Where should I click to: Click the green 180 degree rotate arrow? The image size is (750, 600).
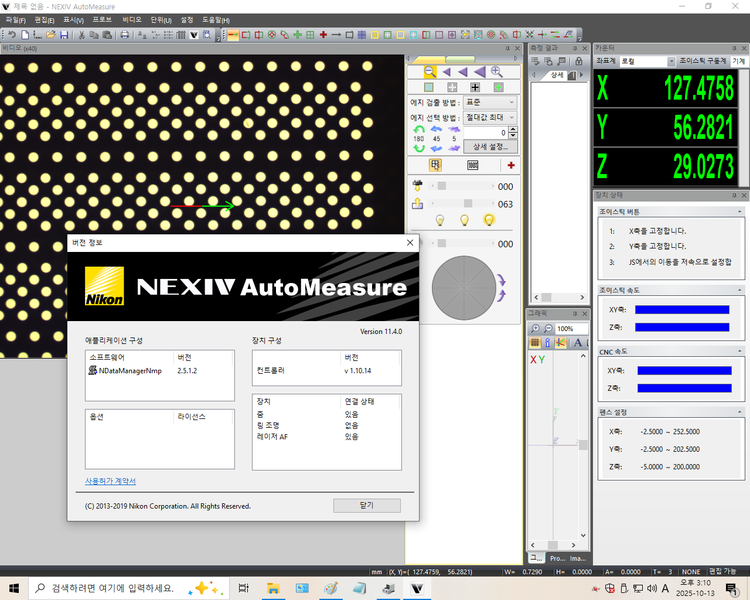coord(419,129)
